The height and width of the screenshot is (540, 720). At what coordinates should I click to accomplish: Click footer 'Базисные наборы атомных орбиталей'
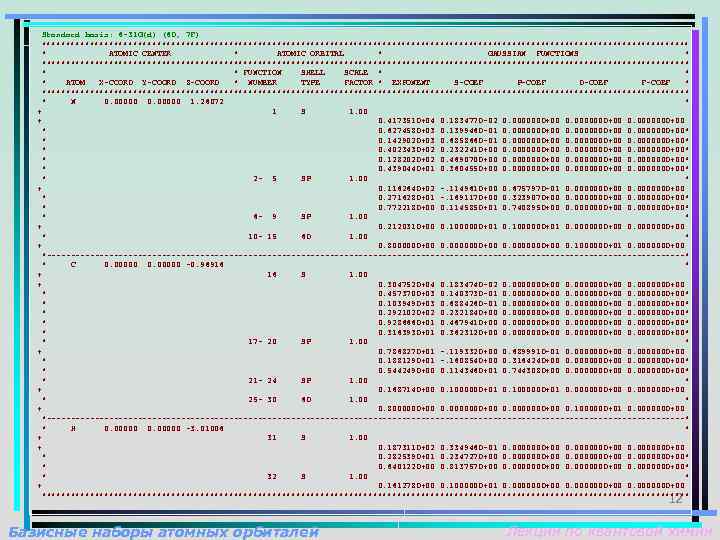(x=163, y=533)
